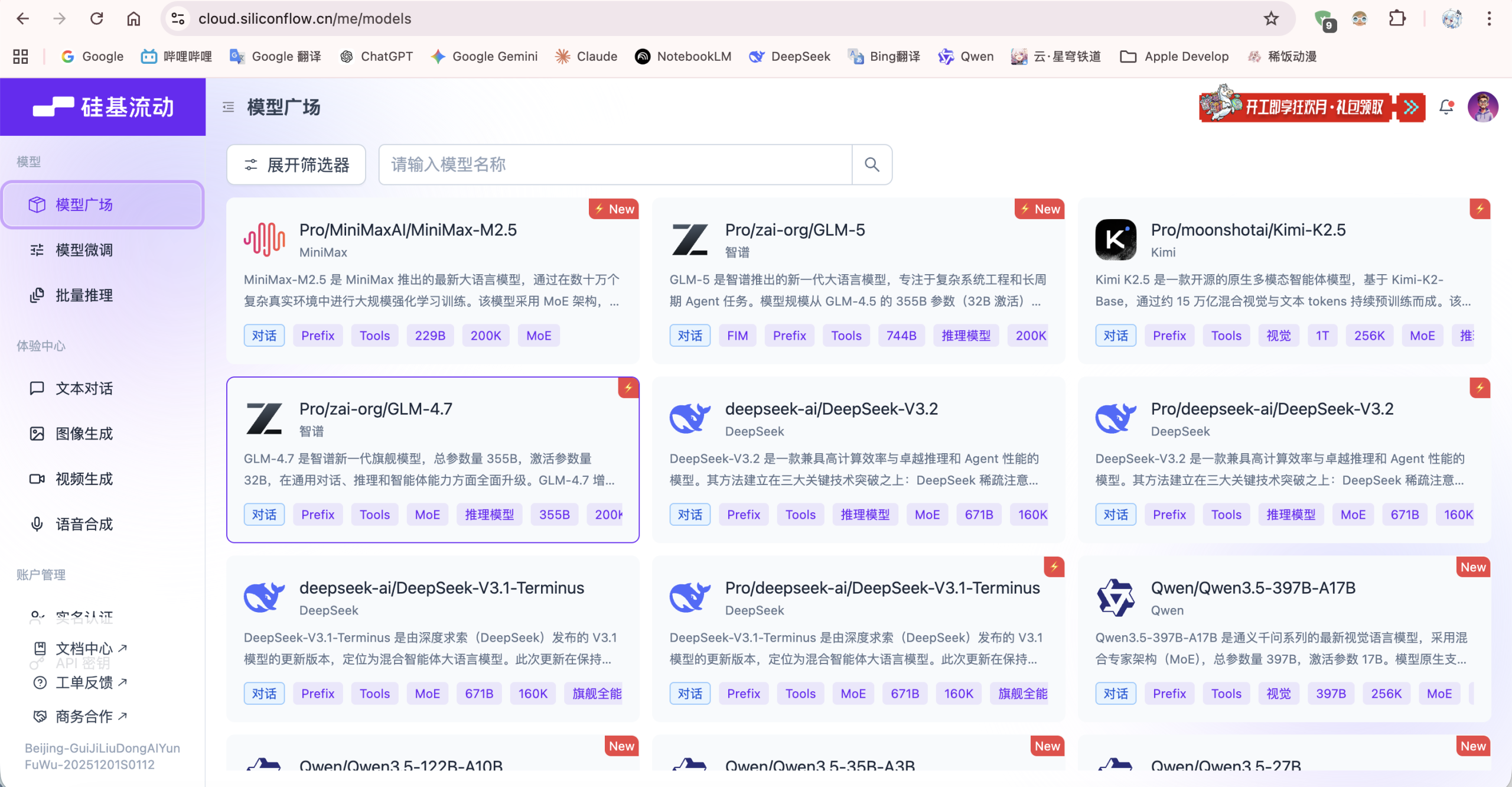Open the Kimi-K2.5 model logo

1115,239
